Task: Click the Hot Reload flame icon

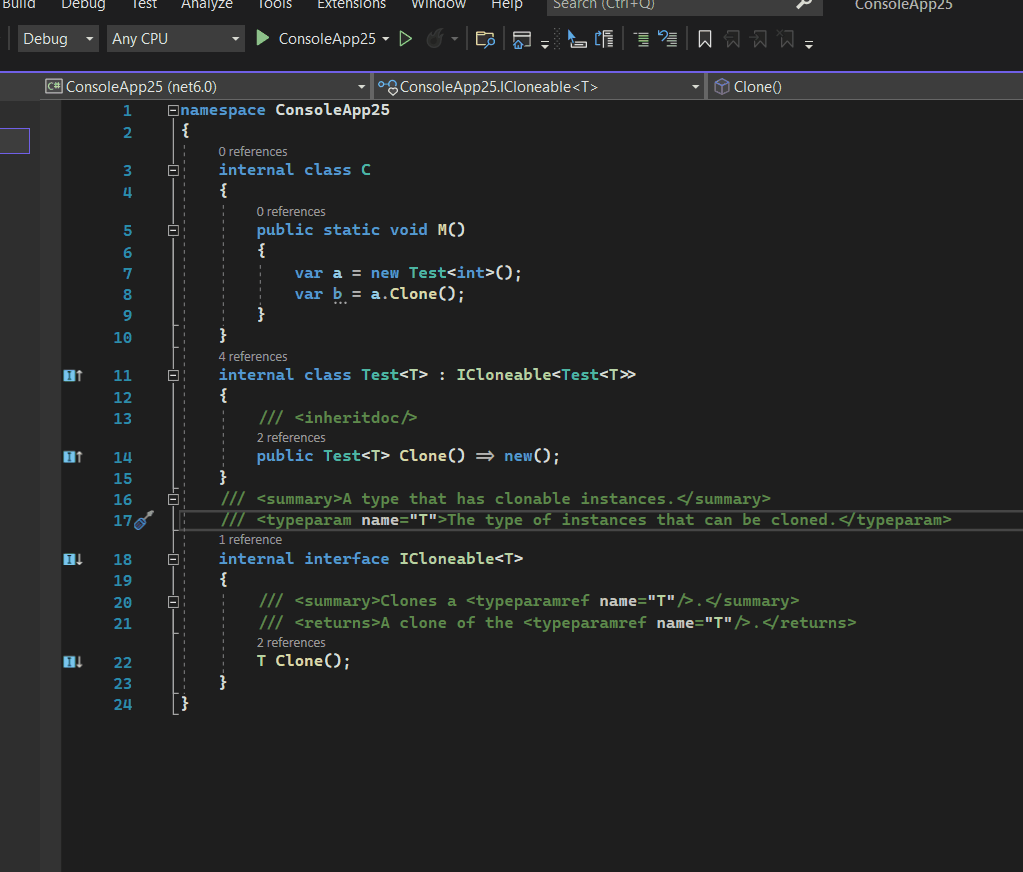Action: [x=435, y=38]
